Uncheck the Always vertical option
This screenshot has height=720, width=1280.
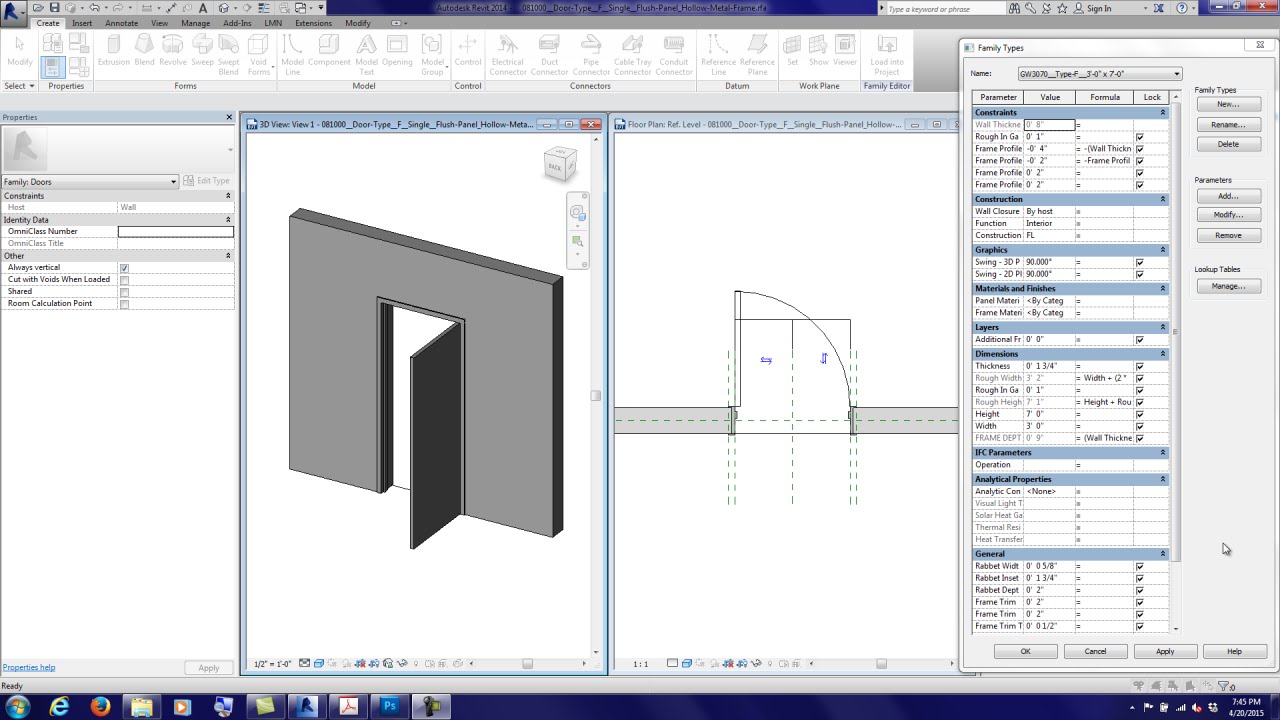(x=124, y=267)
